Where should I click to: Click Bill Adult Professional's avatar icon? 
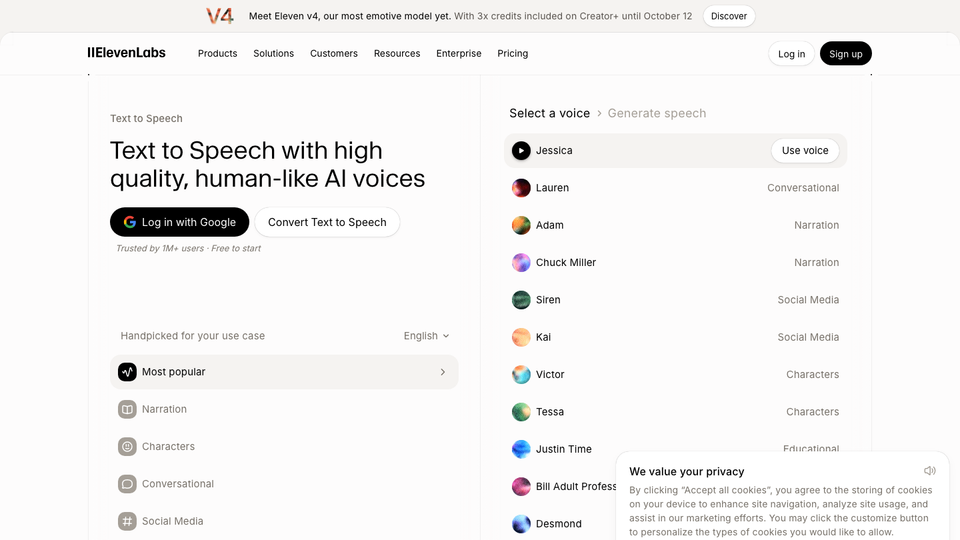point(521,487)
